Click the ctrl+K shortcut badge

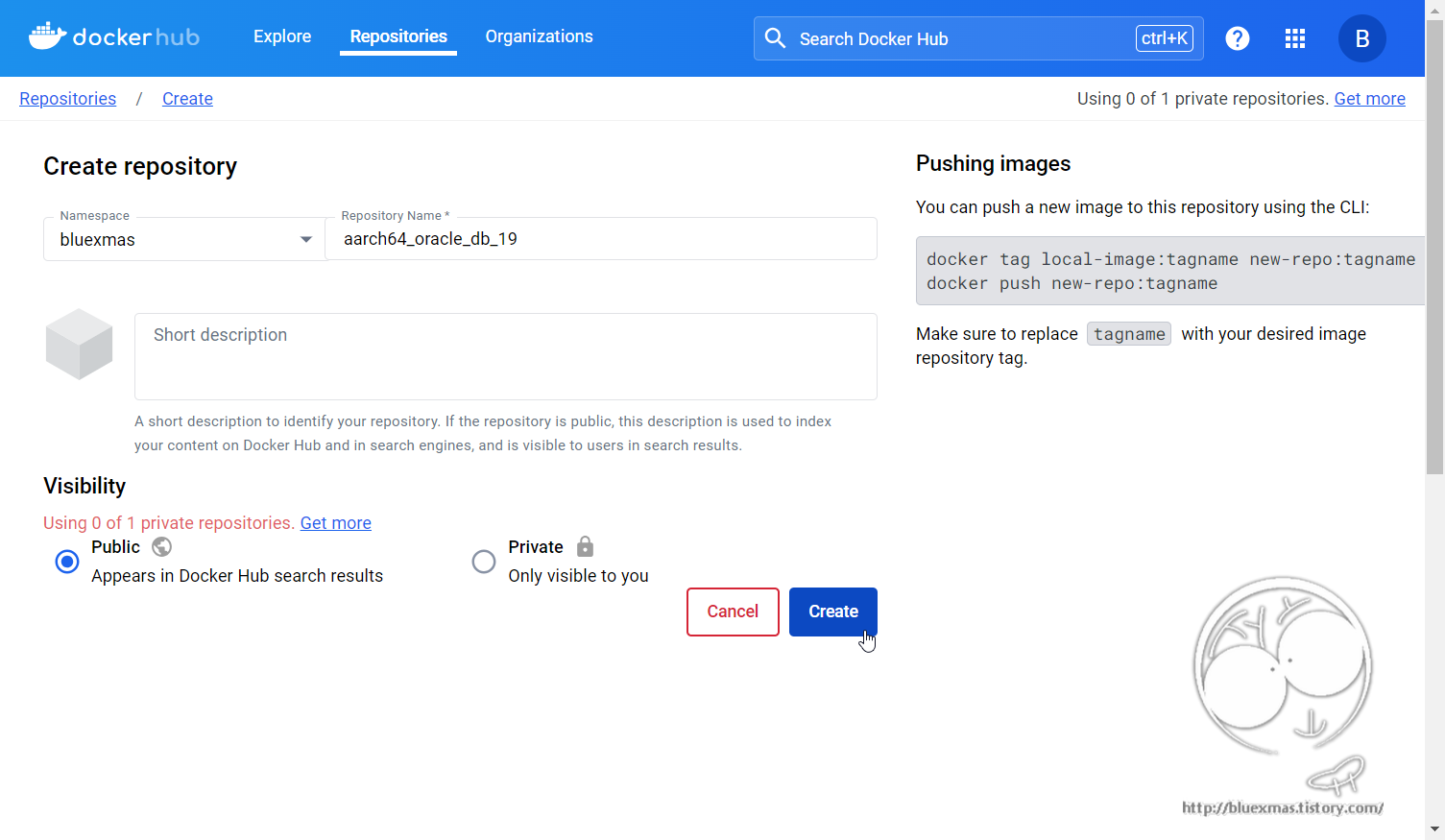click(1165, 38)
